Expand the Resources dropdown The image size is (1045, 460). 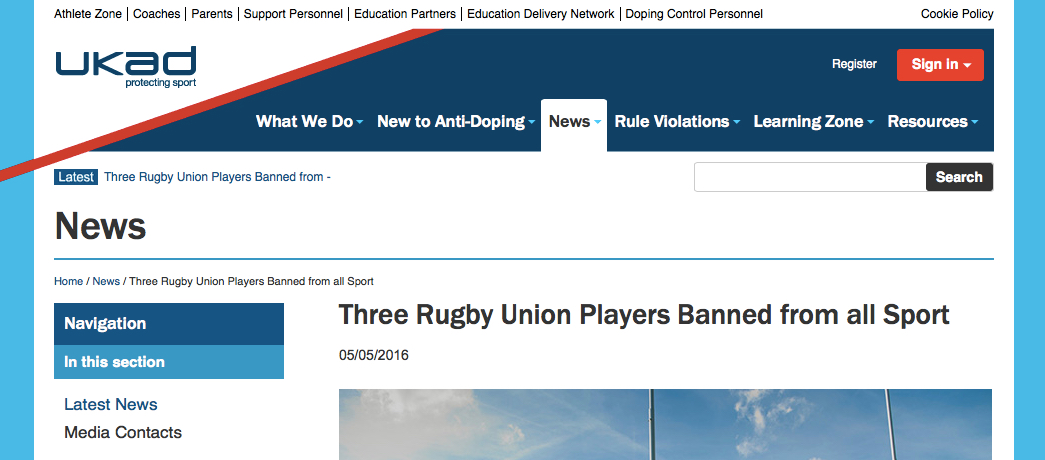pyautogui.click(x=932, y=122)
